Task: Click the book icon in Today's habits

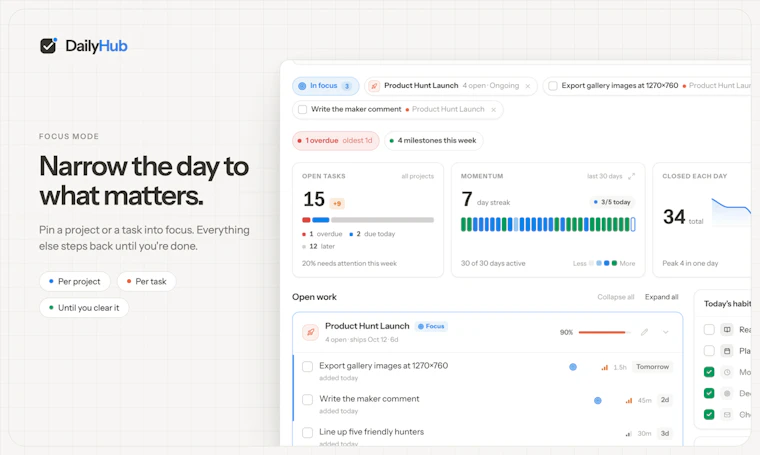Action: click(x=727, y=330)
